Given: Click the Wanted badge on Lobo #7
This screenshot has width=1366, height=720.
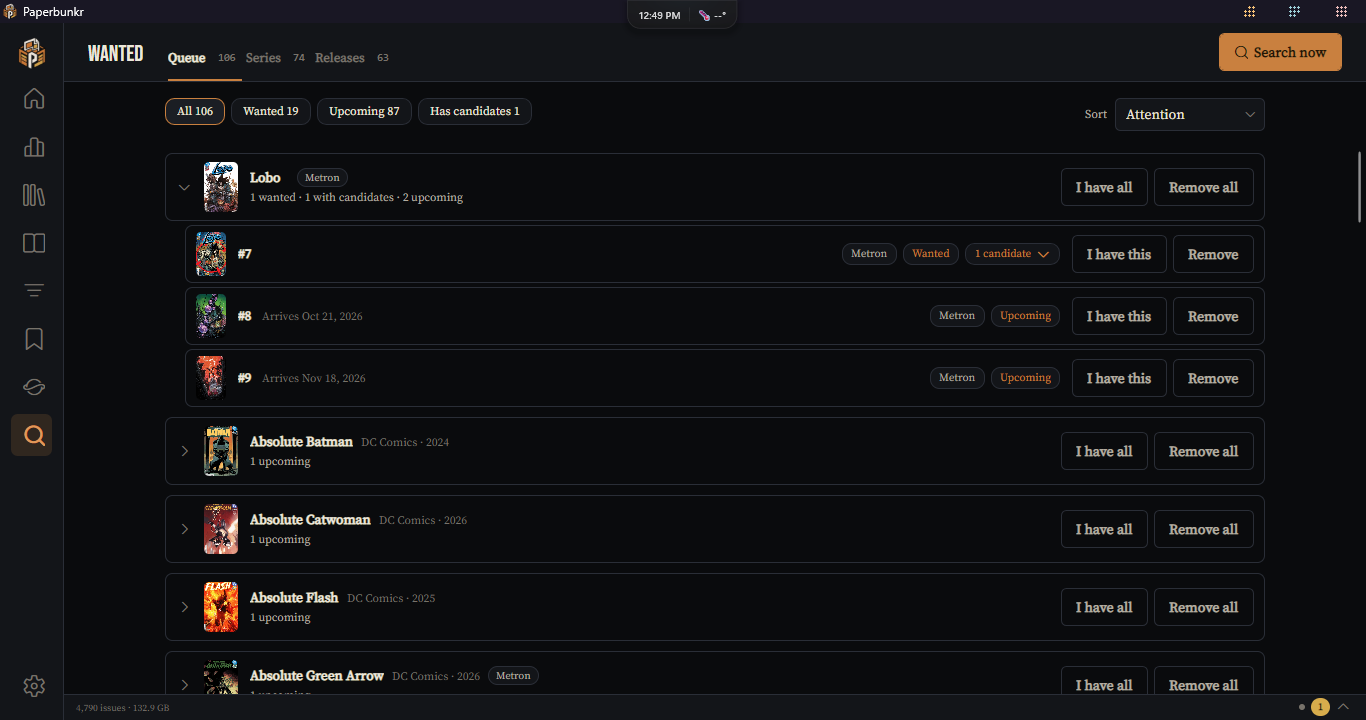Looking at the screenshot, I should point(931,254).
